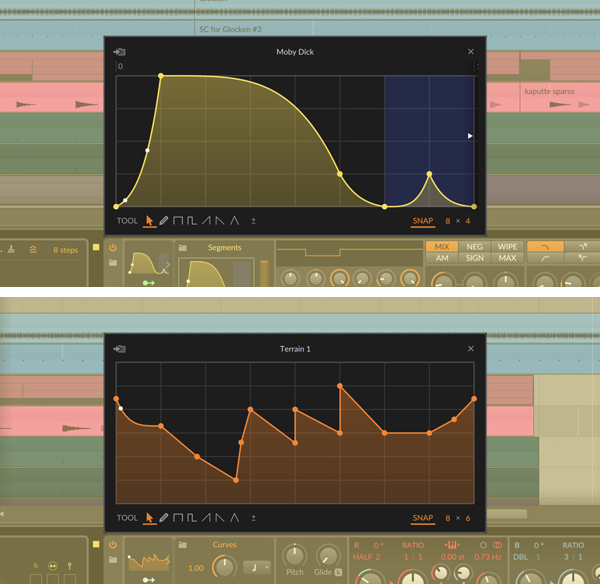This screenshot has height=584, width=600.
Task: Click the Segments modulator title
Action: click(225, 248)
